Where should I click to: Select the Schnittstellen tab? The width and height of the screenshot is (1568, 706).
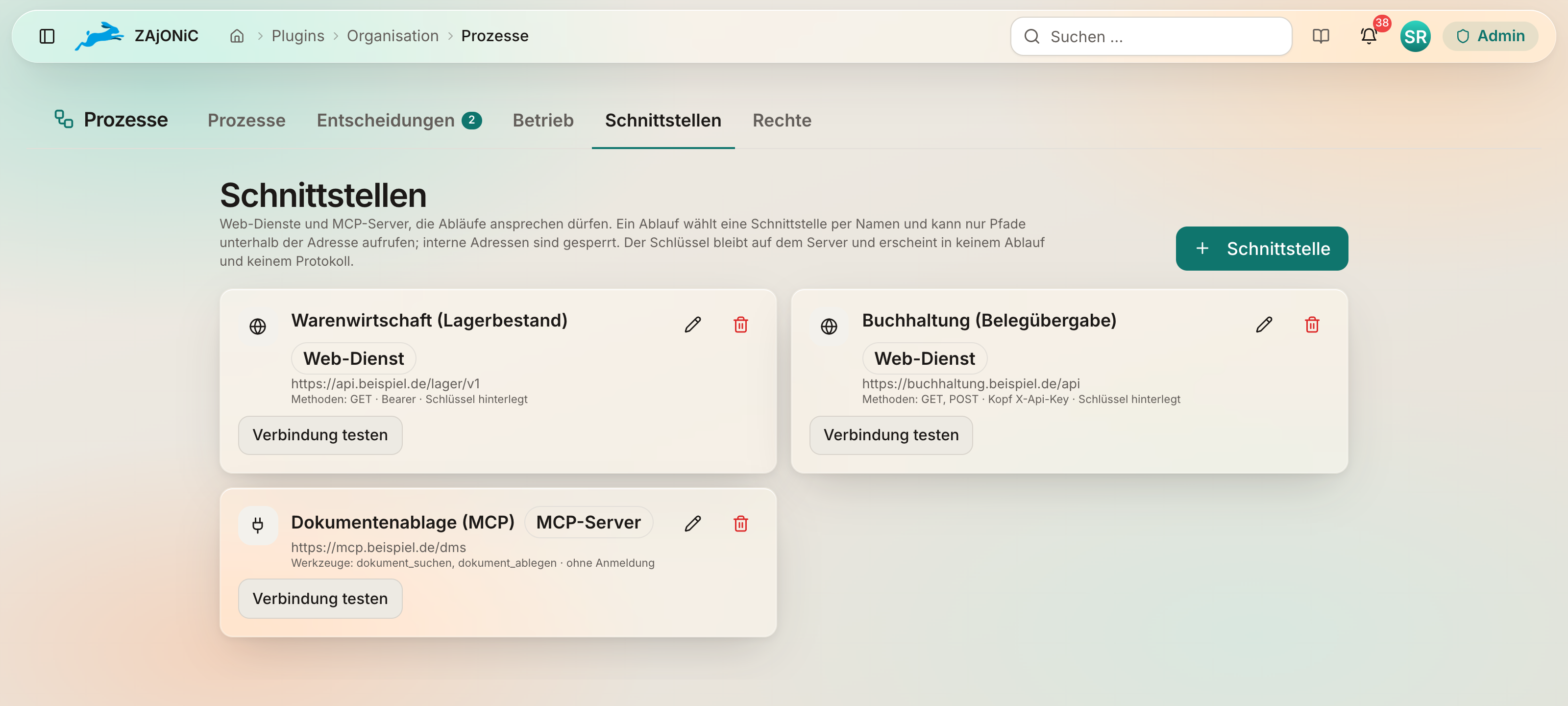(x=663, y=120)
